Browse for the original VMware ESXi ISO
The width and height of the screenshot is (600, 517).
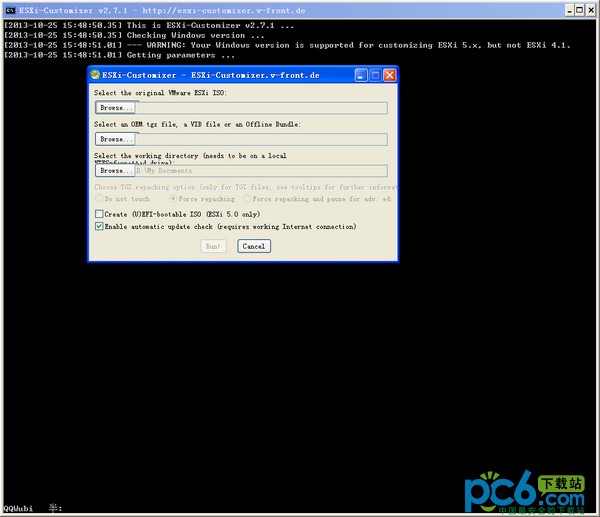click(115, 108)
